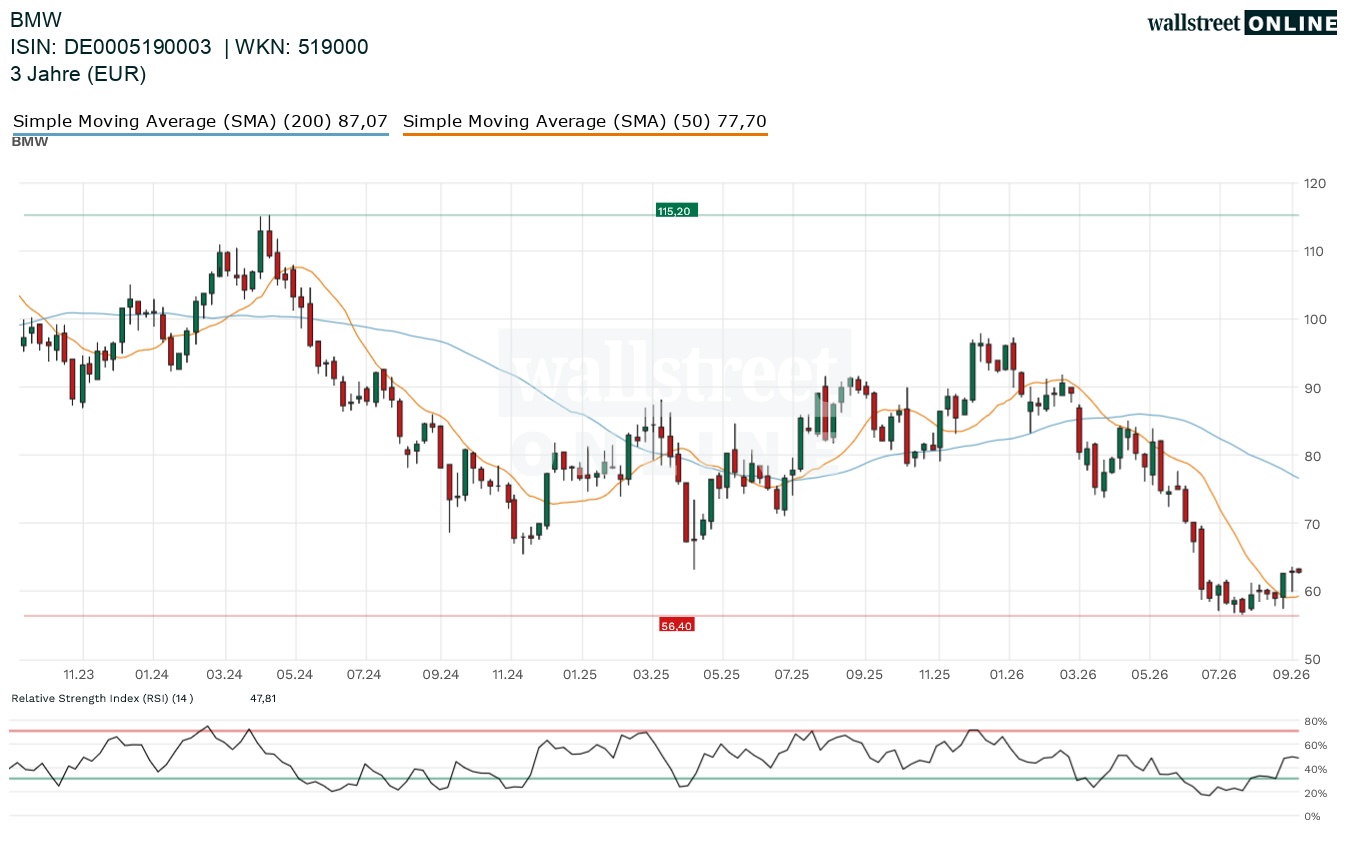The height and width of the screenshot is (843, 1349).
Task: Click the red 56,40 low price marker
Action: 676,625
